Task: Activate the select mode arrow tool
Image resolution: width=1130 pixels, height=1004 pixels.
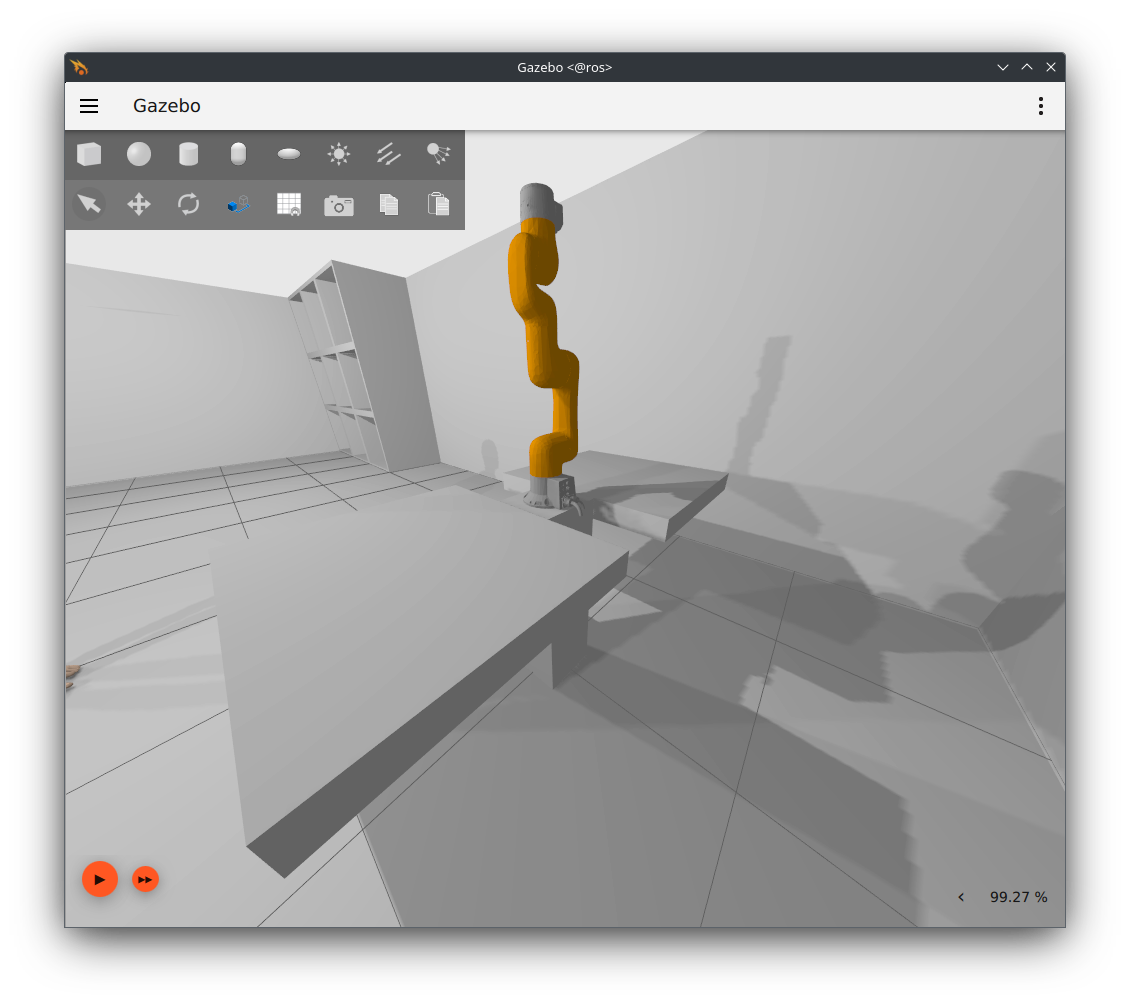Action: coord(89,204)
